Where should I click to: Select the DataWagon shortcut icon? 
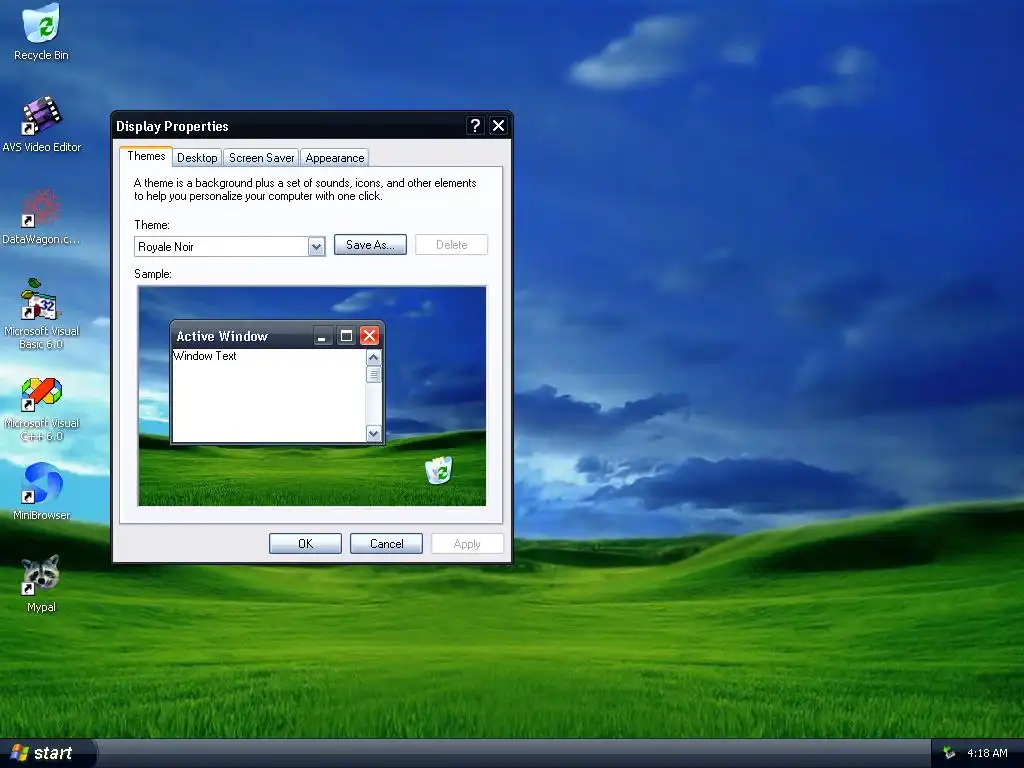(x=41, y=217)
